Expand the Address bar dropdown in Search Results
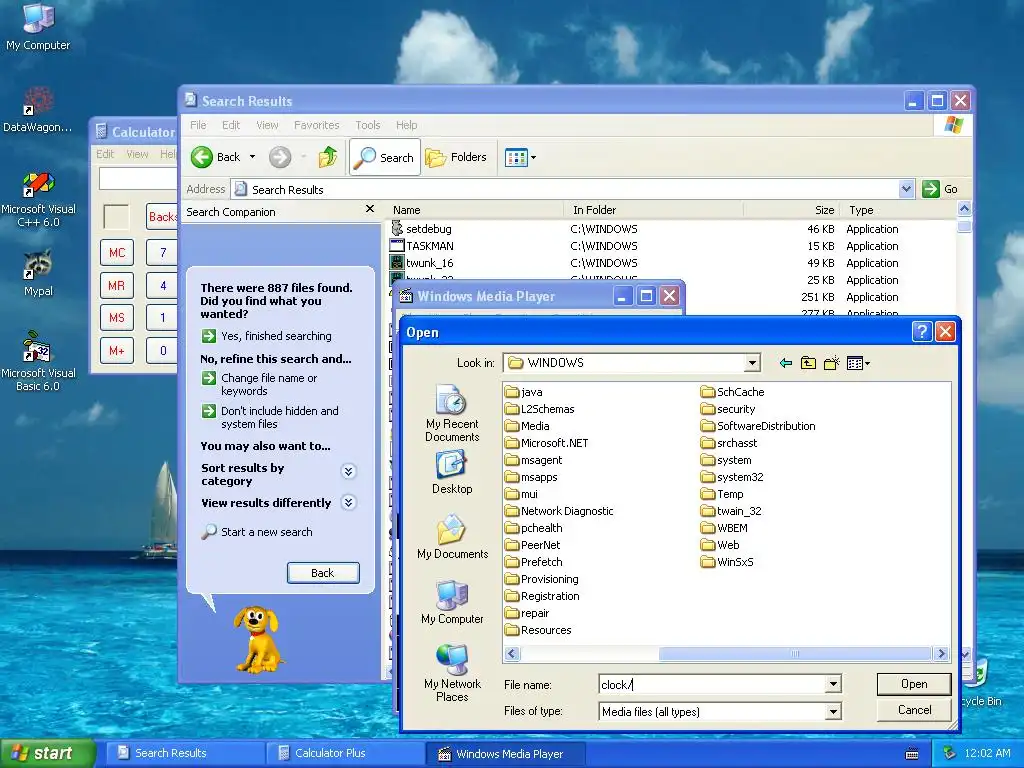 [906, 189]
